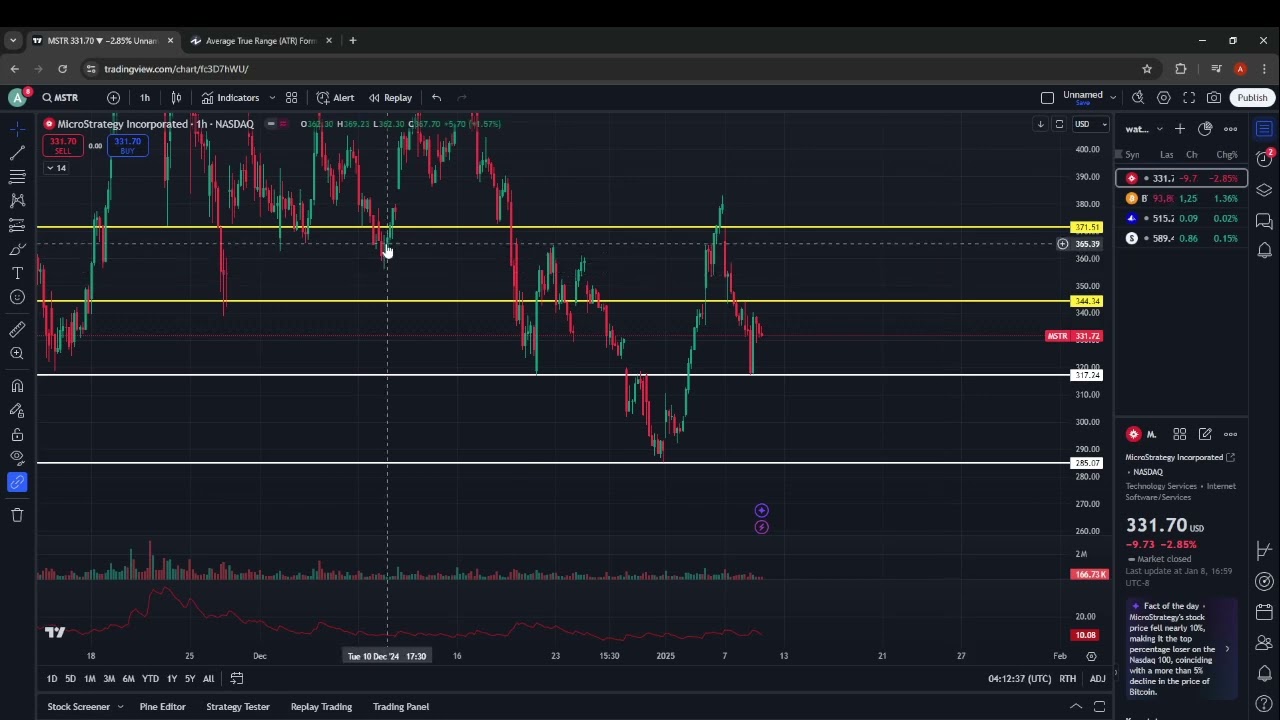Expand the collapsed indicators legend 14
Screen dimensions: 1280x720
[56, 168]
